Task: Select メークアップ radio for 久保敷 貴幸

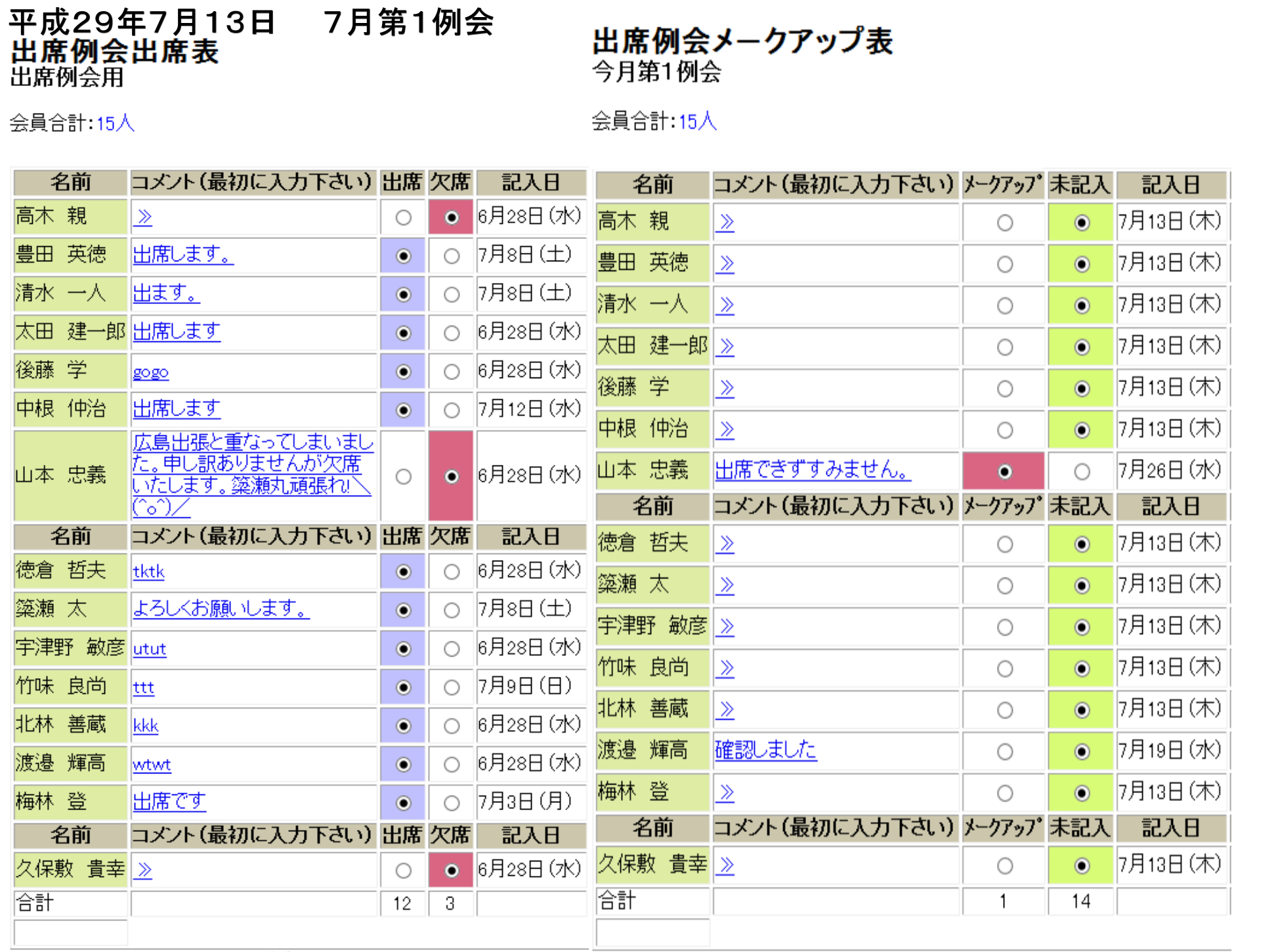Action: 1004,866
